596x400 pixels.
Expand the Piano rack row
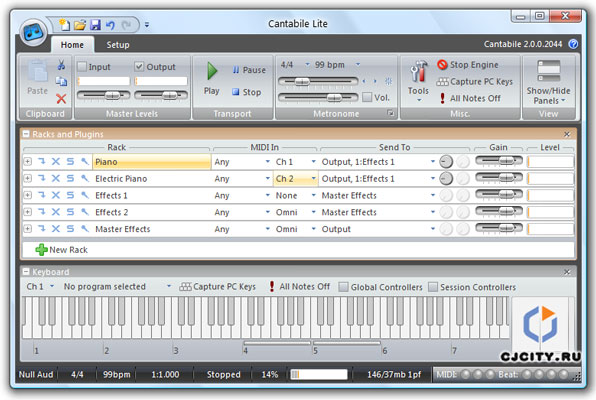(28, 162)
